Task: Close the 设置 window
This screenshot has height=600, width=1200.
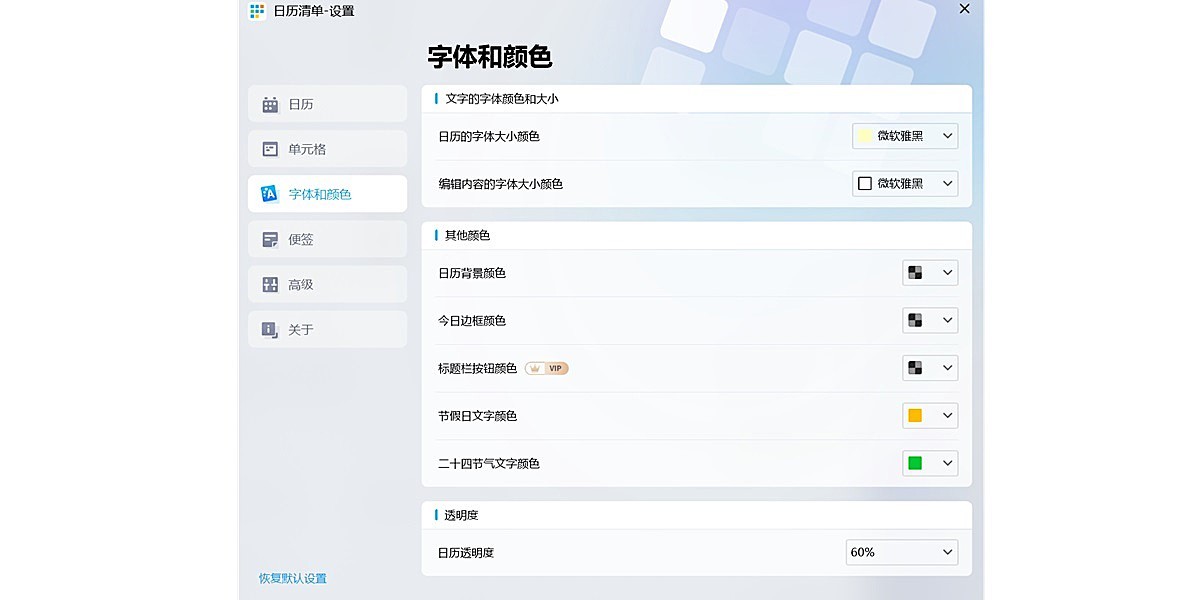Action: [x=963, y=9]
